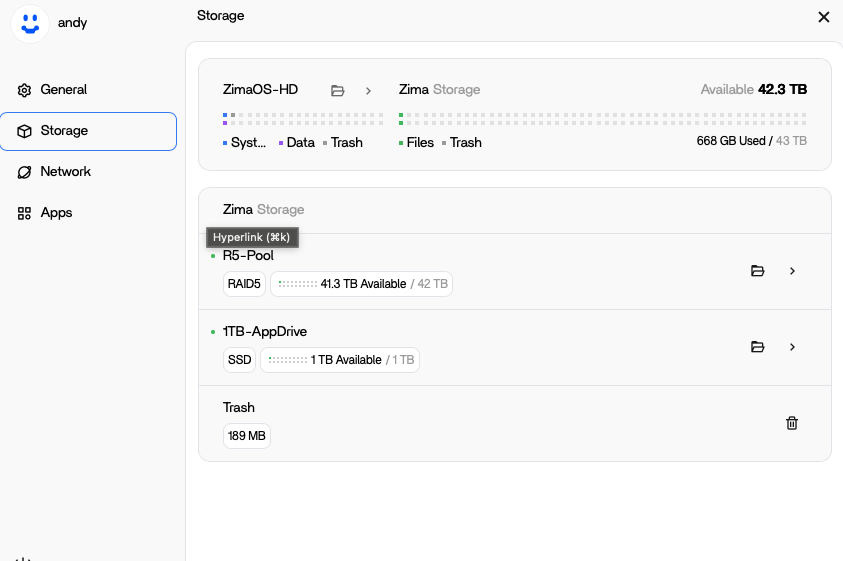Click the 189 MB Trash size badge
Screen dimensions: 843x561
(x=246, y=436)
